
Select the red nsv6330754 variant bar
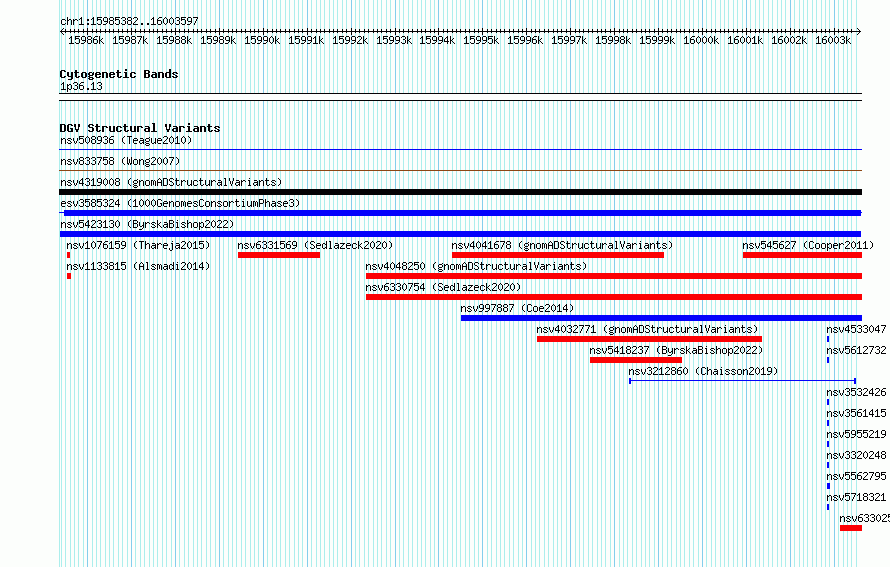pyautogui.click(x=614, y=297)
